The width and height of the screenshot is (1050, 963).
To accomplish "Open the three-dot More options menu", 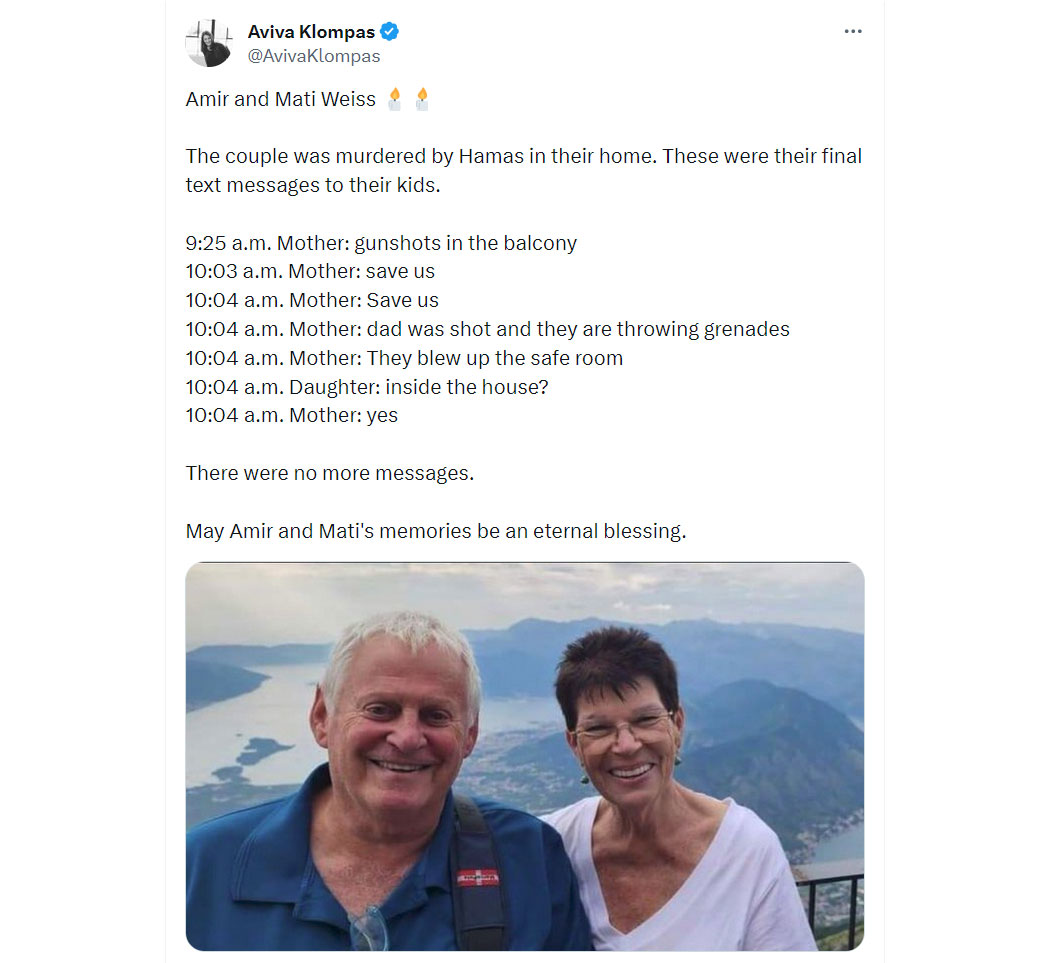I will [x=852, y=31].
